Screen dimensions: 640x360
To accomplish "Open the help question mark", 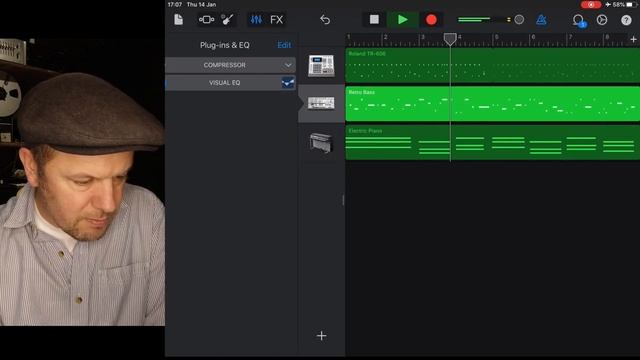I will pyautogui.click(x=626, y=20).
